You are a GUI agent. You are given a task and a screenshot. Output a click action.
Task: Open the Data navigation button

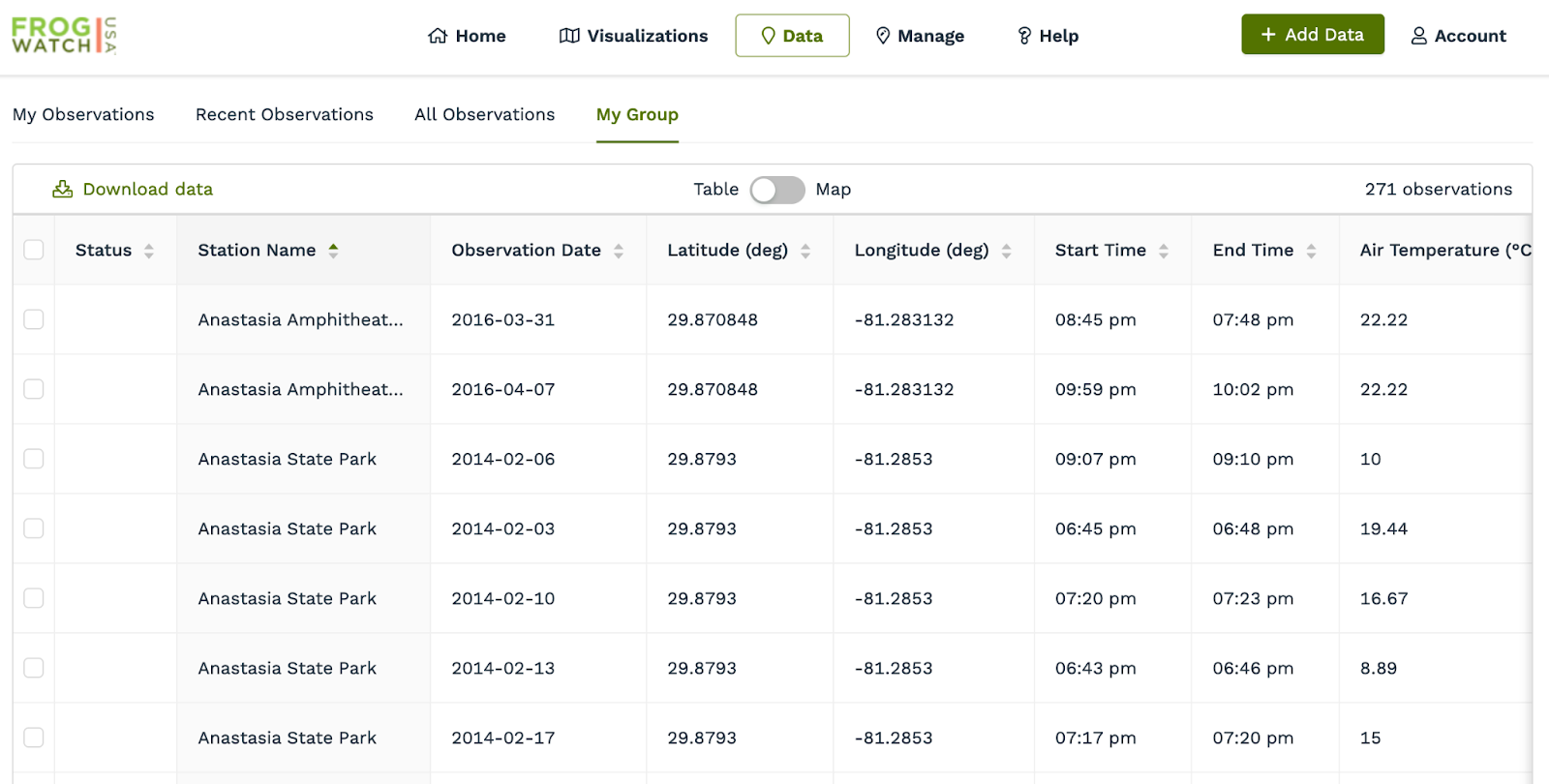(792, 36)
